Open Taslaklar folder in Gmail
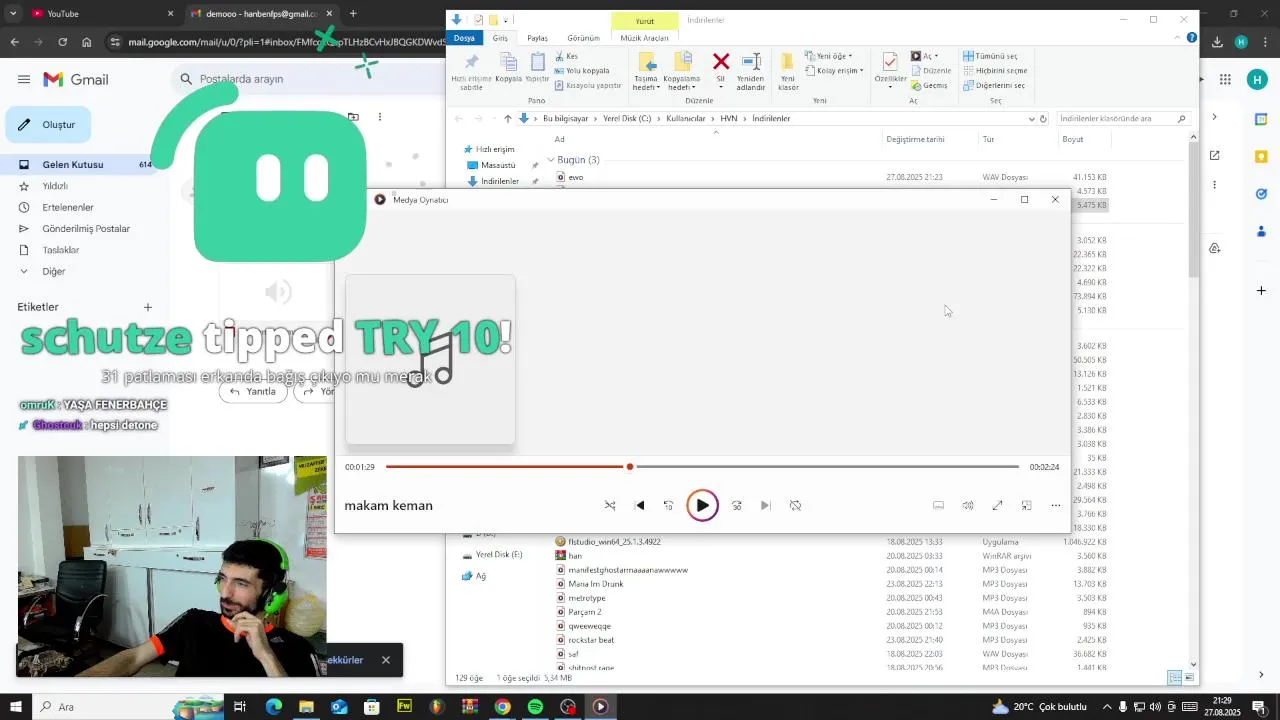The width and height of the screenshot is (1280, 720). pyautogui.click(x=61, y=250)
